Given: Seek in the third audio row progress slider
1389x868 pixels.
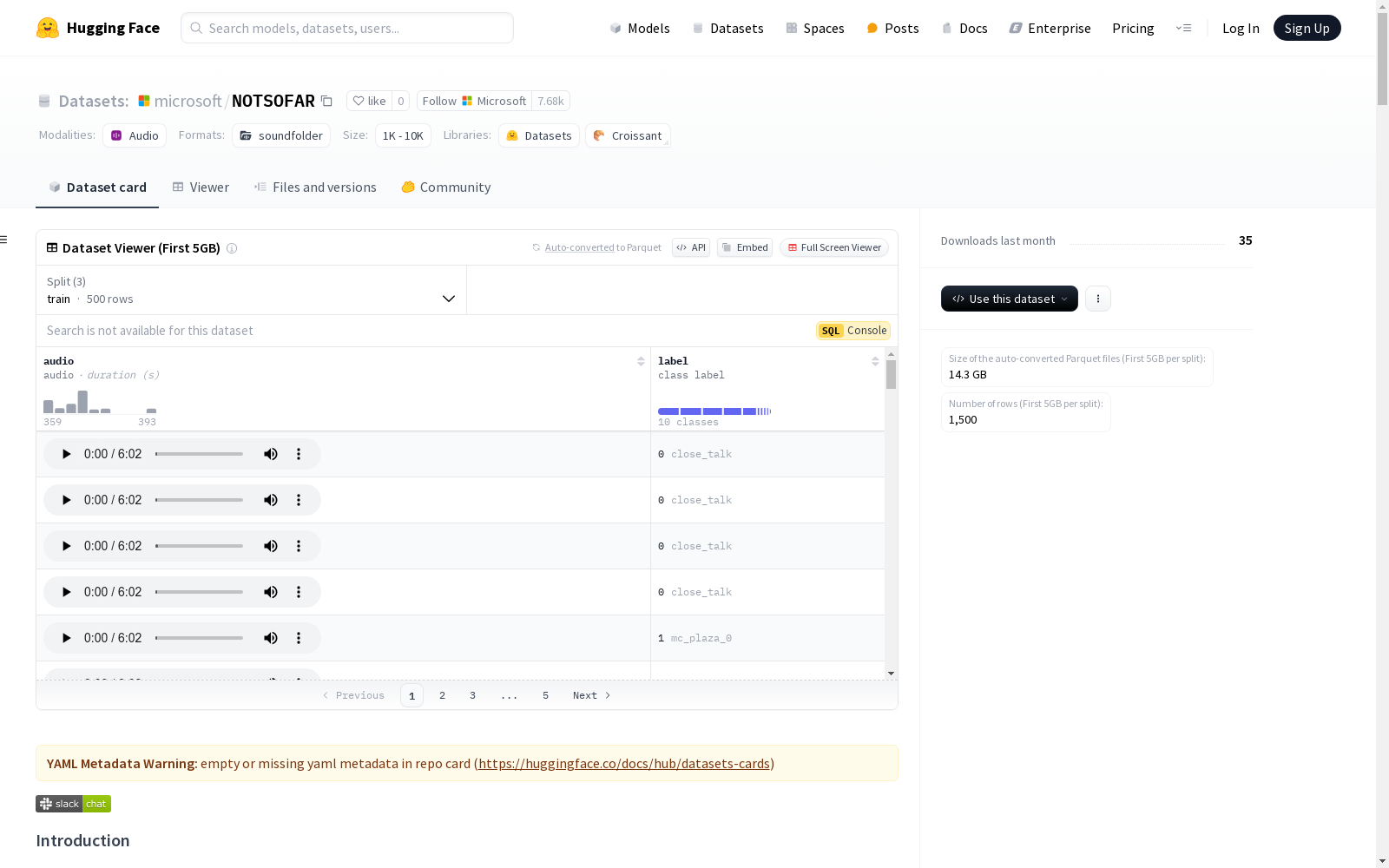Looking at the screenshot, I should coord(200,546).
